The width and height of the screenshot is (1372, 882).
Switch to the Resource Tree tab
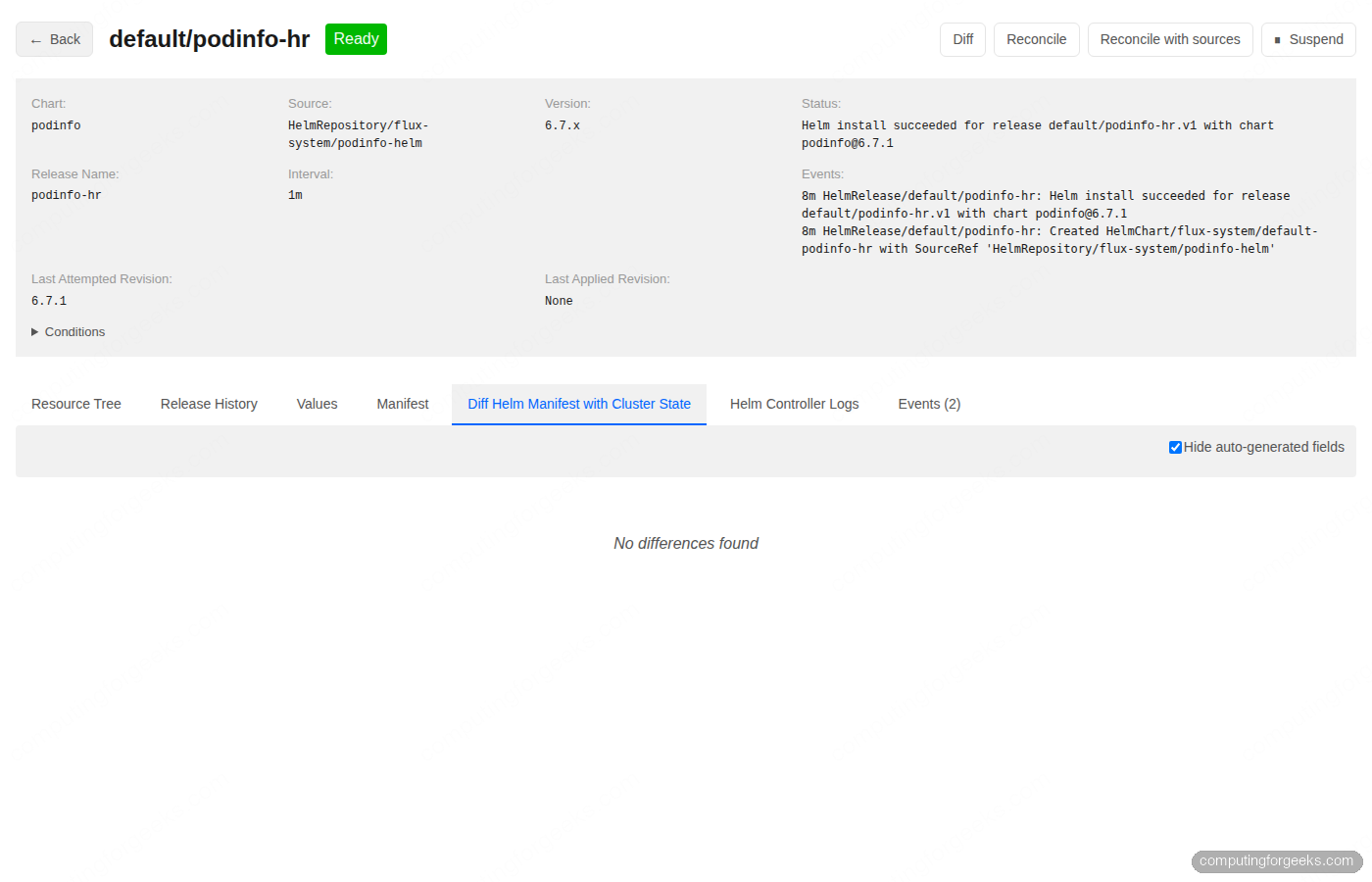76,404
